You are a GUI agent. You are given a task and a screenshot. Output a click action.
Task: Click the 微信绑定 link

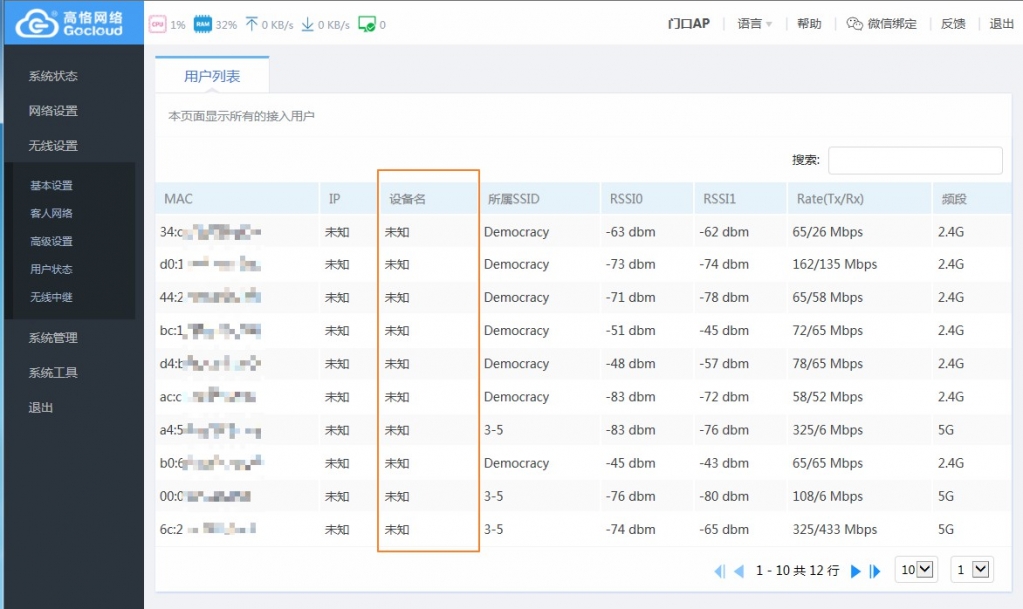pos(892,24)
